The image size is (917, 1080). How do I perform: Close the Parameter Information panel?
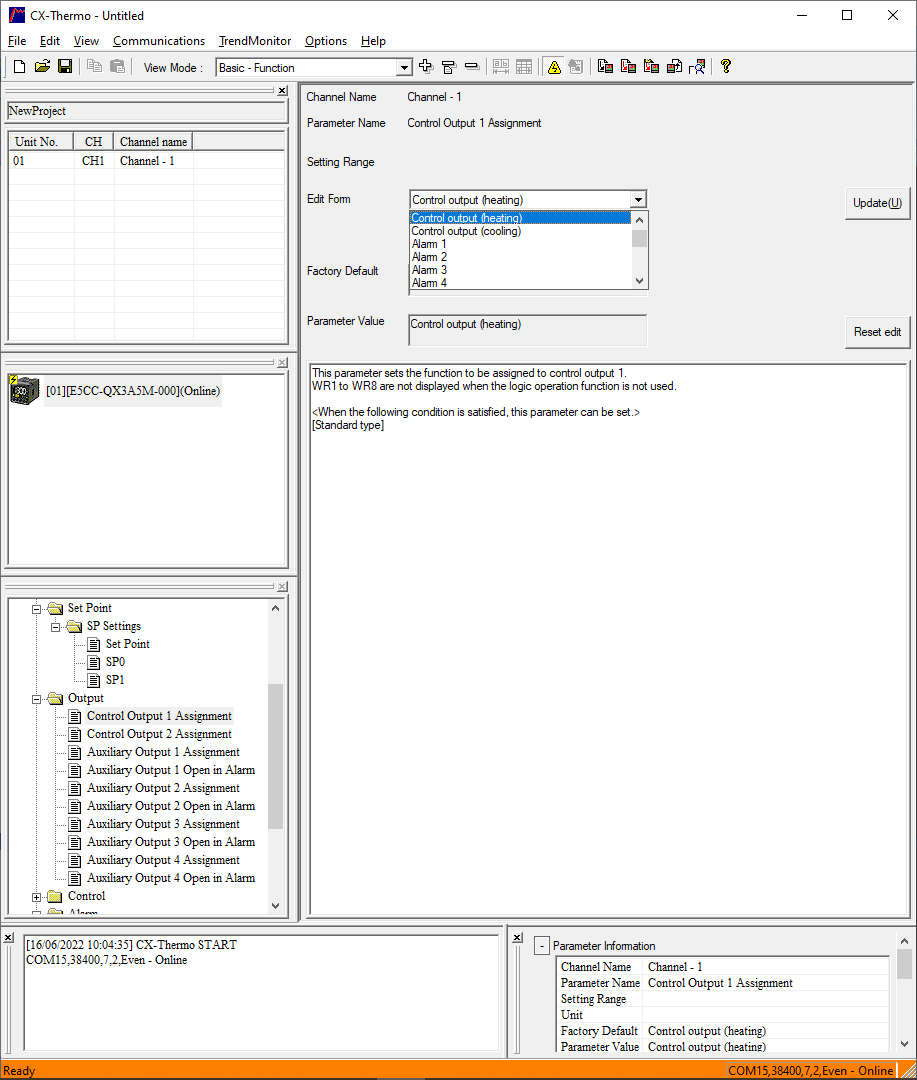517,937
